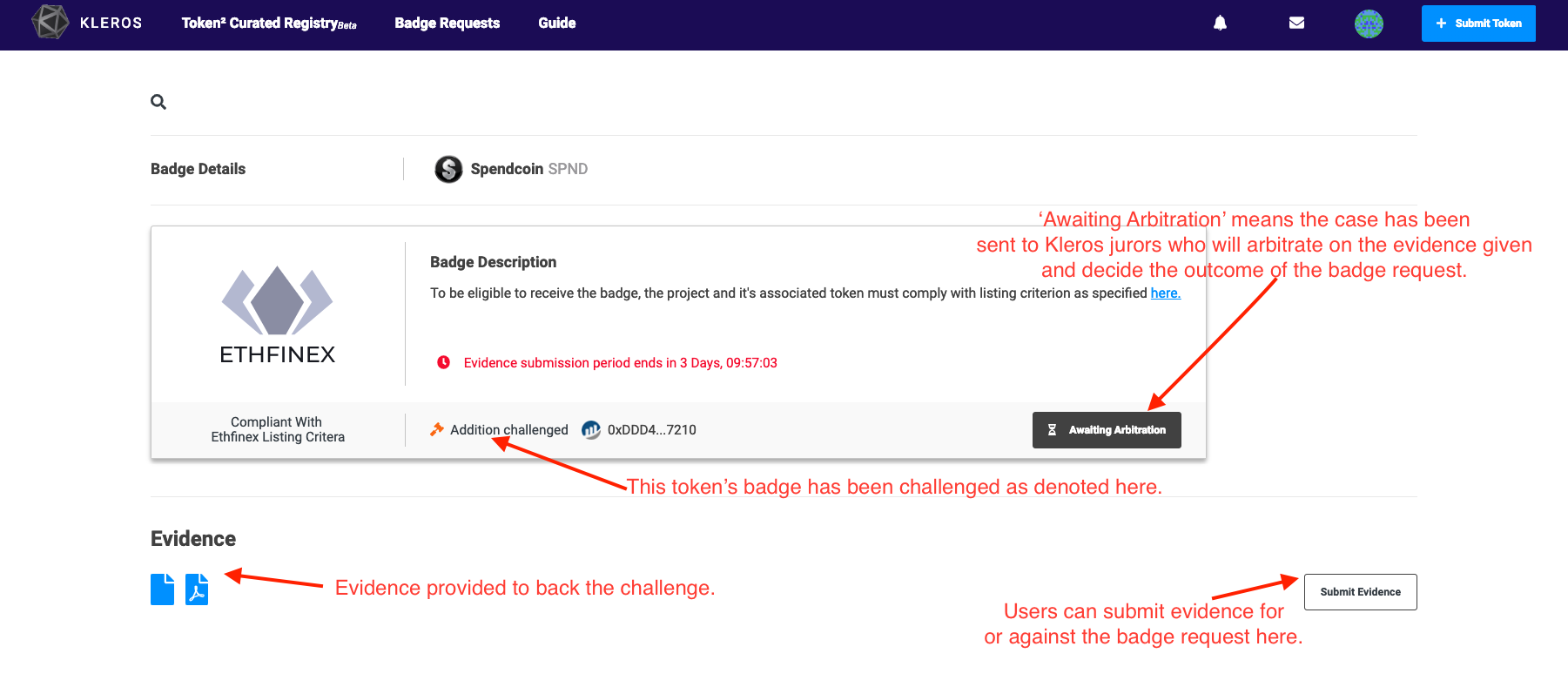Click the search magnifier icon

[158, 102]
